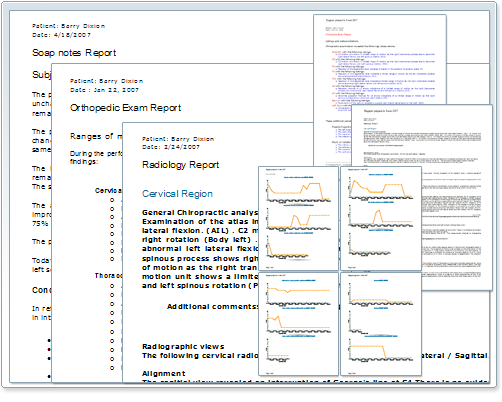Click the "General Chiropractic analys" bold line
Image resolution: width=502 pixels, height=402 pixels.
point(200,213)
